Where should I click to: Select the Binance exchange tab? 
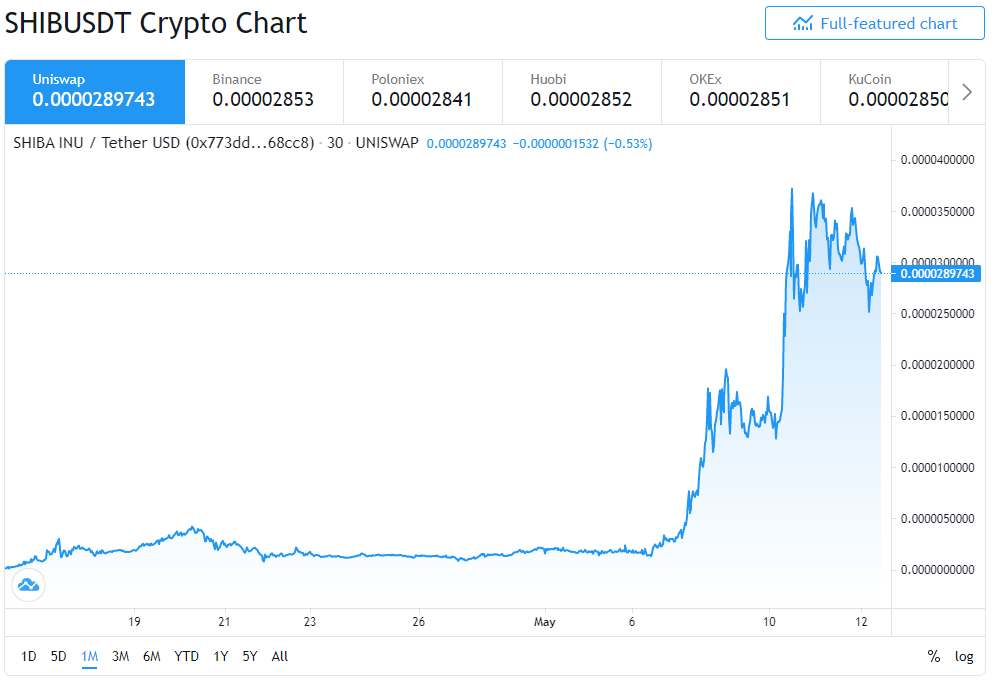(264, 92)
